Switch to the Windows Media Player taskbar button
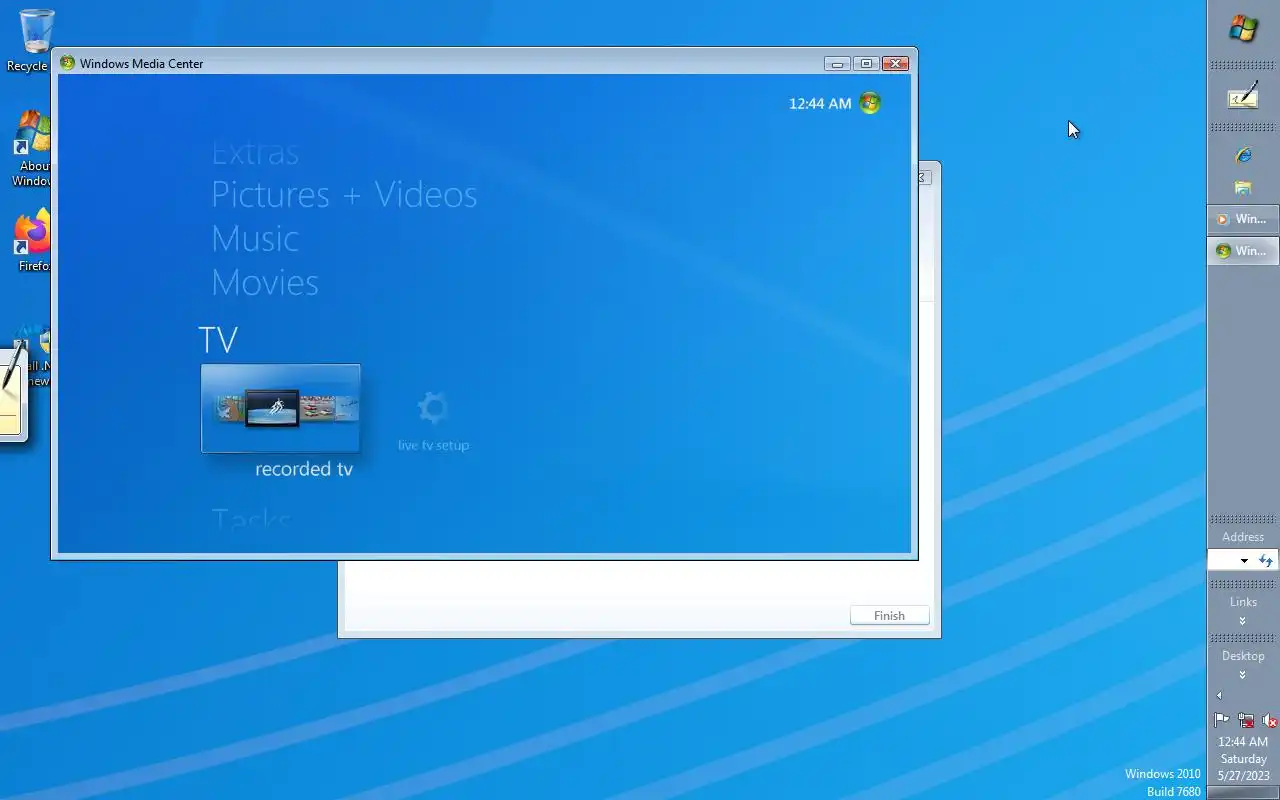 [x=1243, y=219]
